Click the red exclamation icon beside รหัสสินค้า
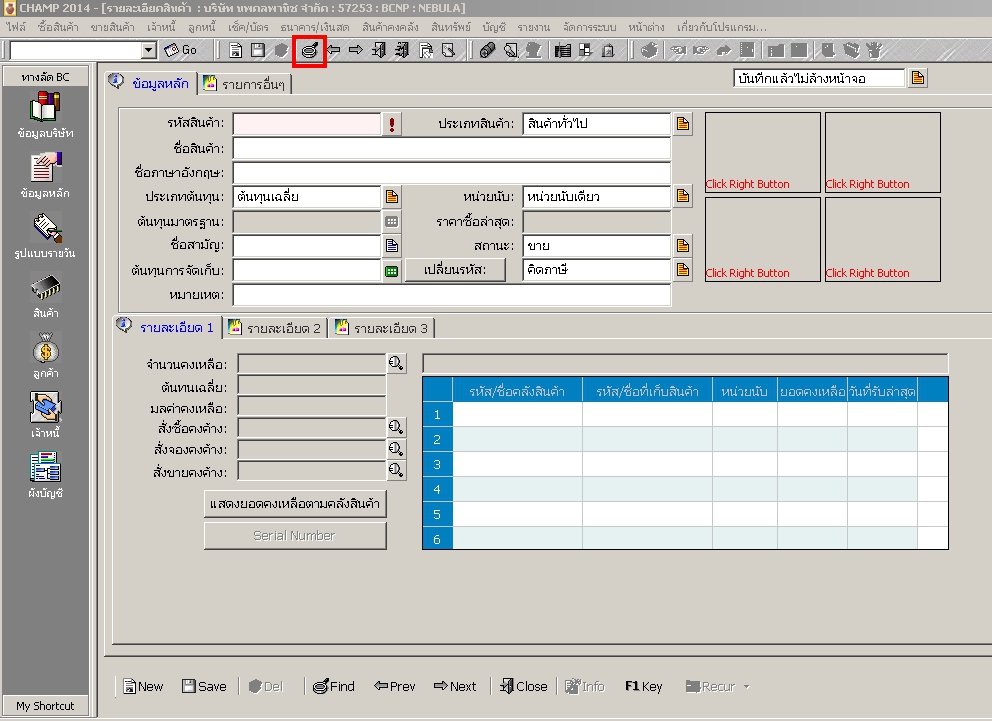 pos(392,124)
